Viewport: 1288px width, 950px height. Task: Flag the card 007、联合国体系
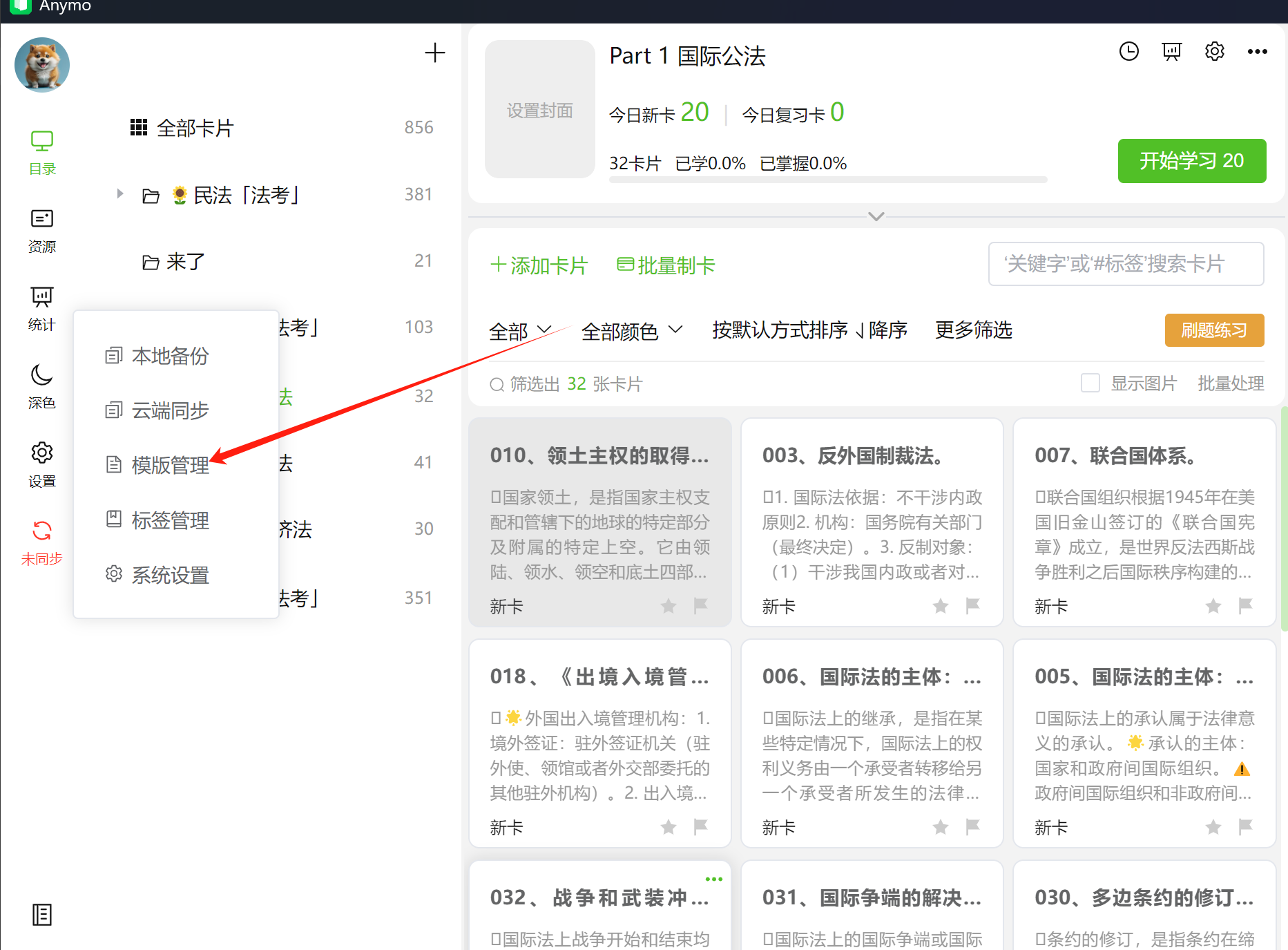point(1245,606)
